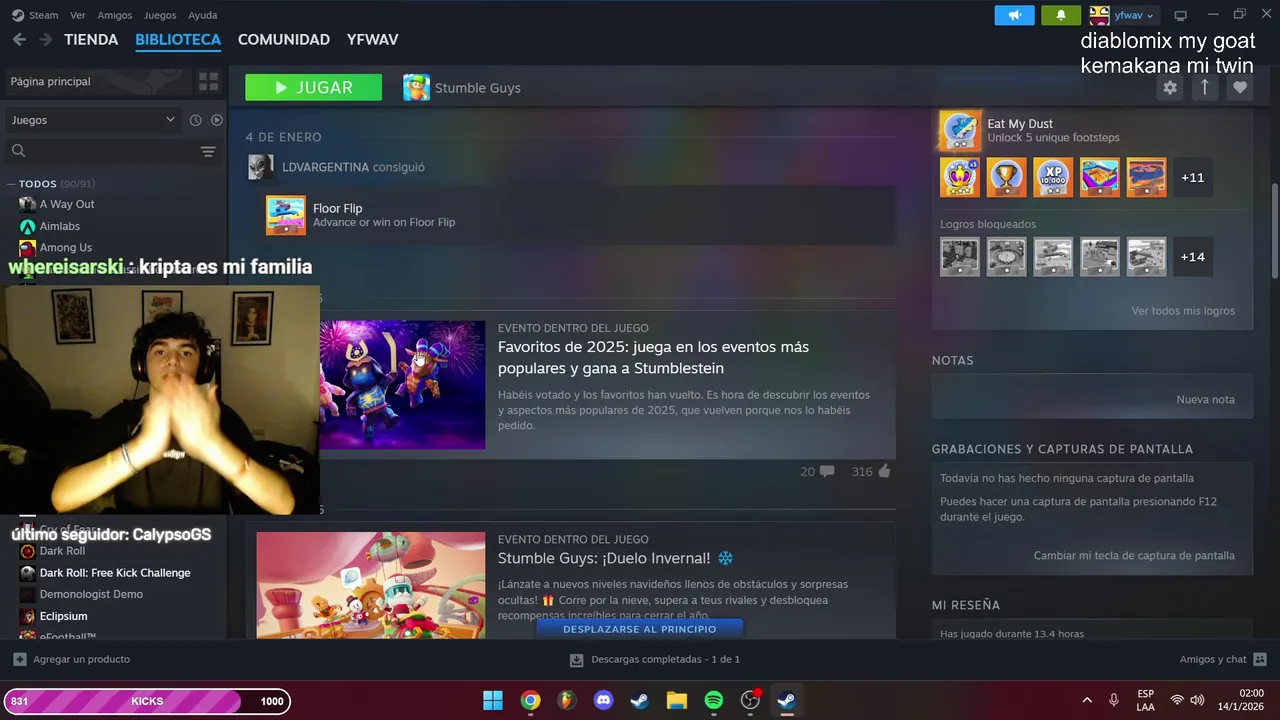1280x720 pixels.
Task: Click the crown achievement icon
Action: 960,177
